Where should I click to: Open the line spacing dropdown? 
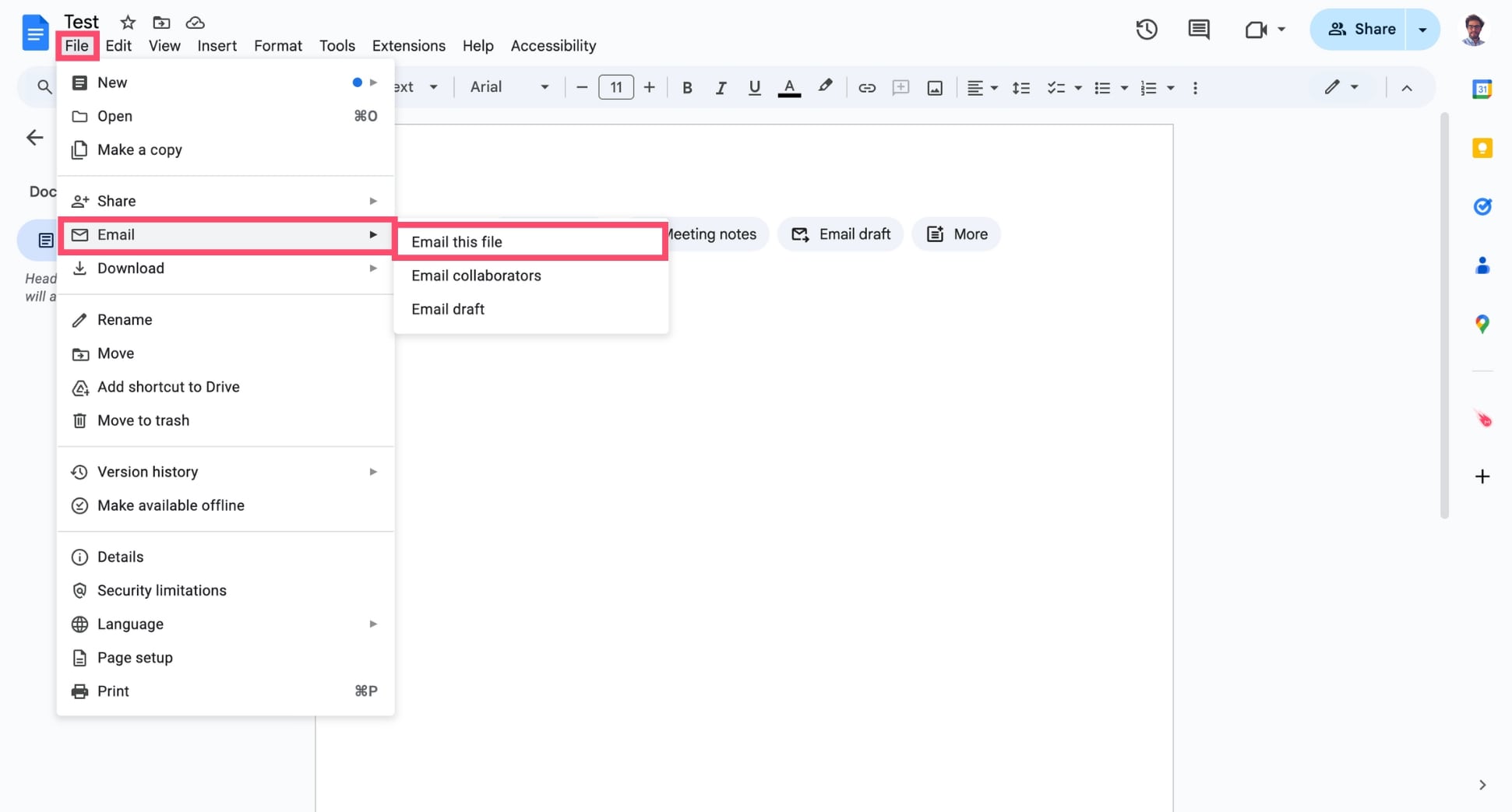(x=1020, y=87)
